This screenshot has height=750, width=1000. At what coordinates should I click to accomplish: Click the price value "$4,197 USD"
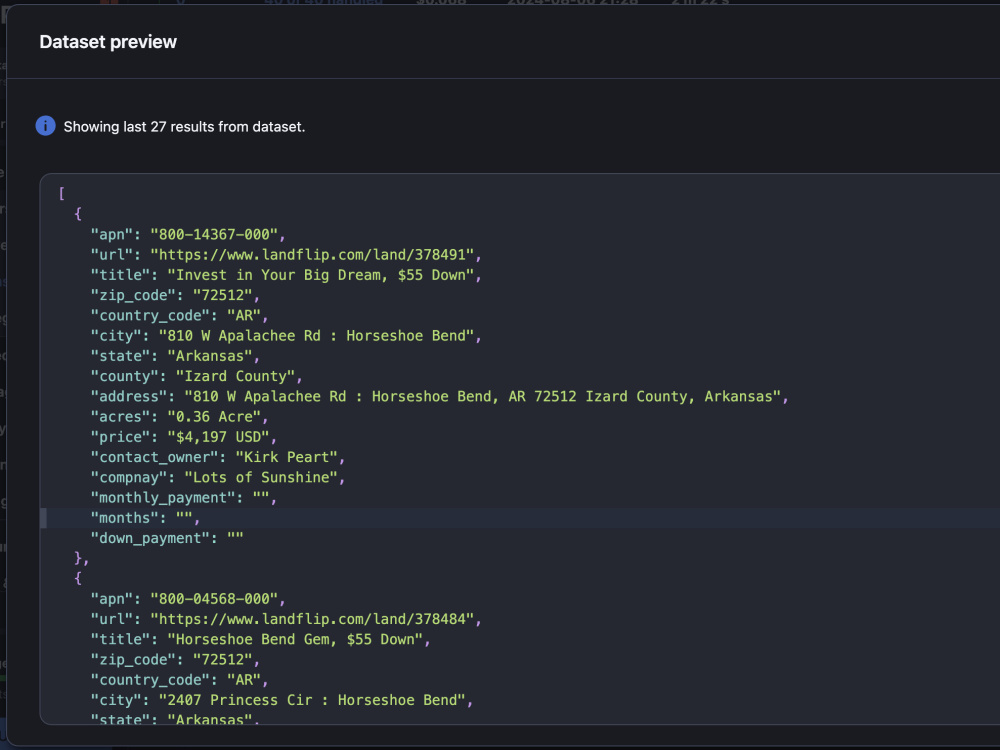pos(218,437)
